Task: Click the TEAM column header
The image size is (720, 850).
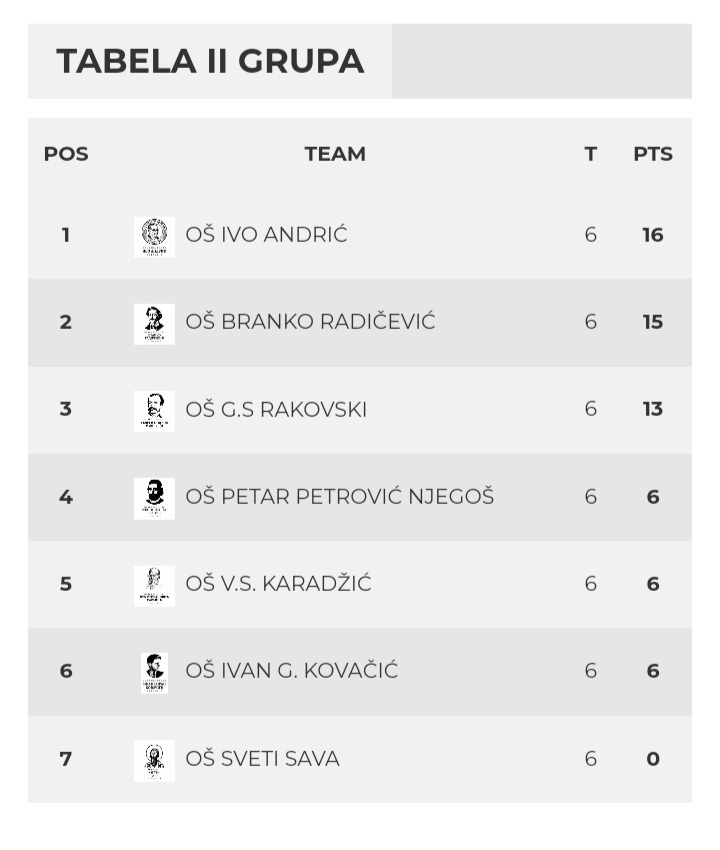Action: (x=335, y=154)
